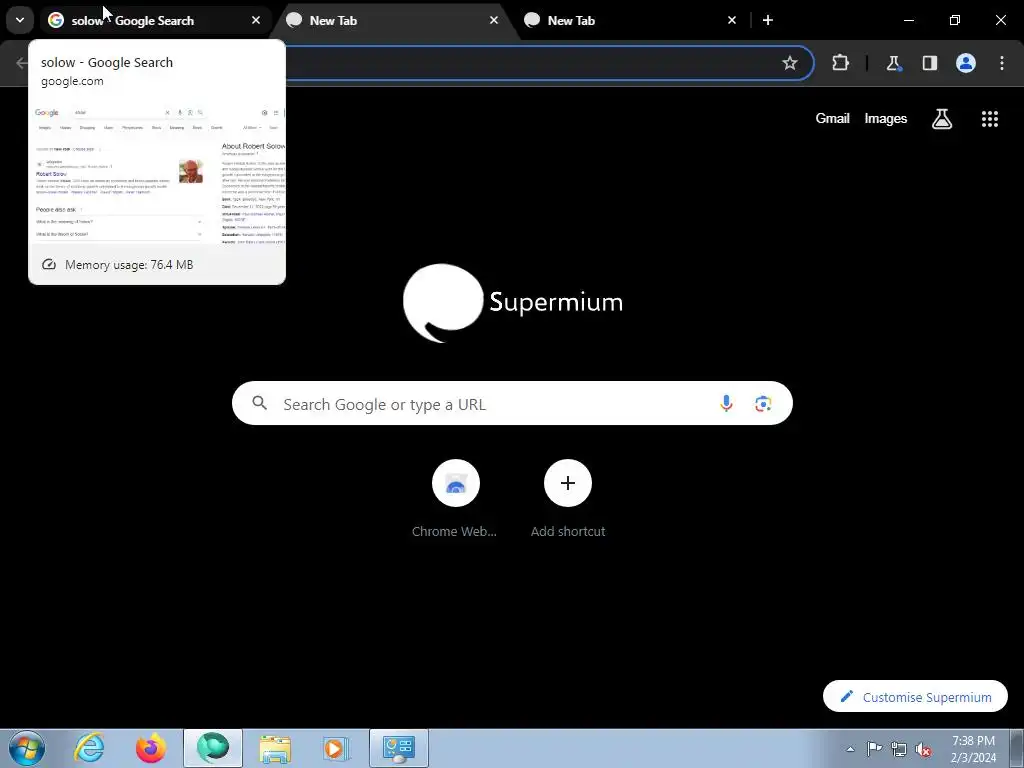Close the rightmost New Tab

pyautogui.click(x=732, y=20)
